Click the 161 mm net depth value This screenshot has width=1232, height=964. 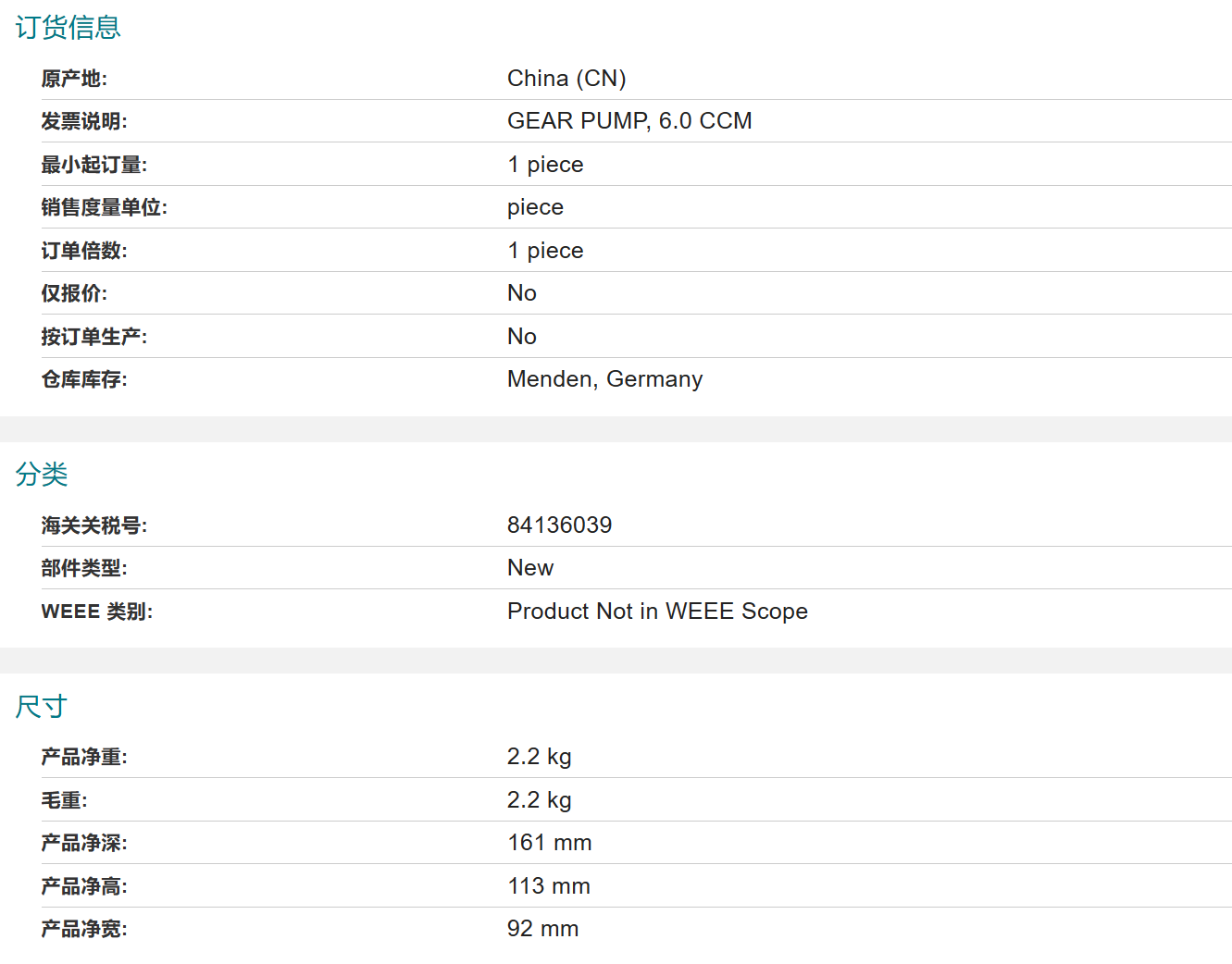(550, 843)
